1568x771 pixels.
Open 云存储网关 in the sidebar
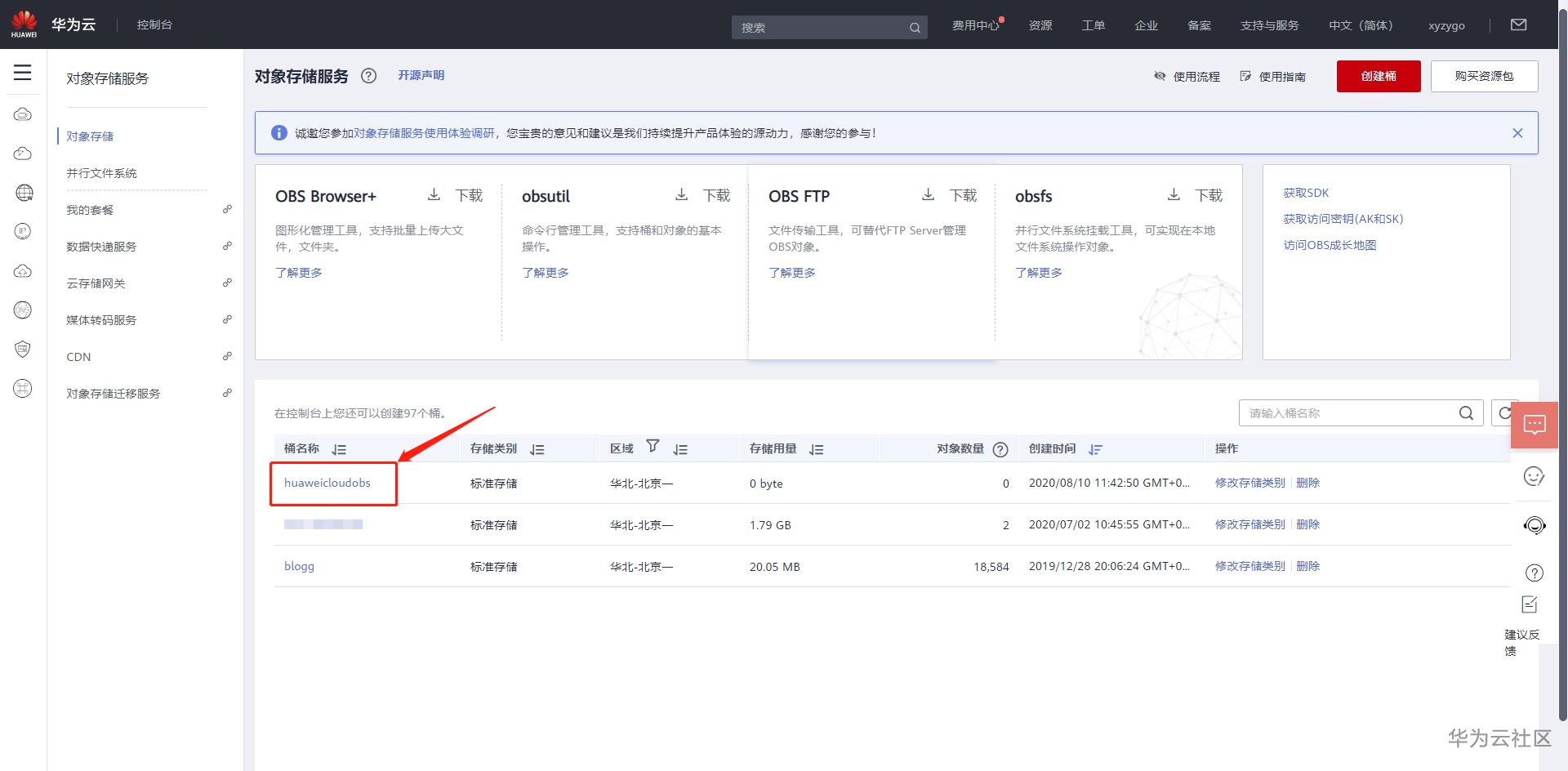click(96, 283)
